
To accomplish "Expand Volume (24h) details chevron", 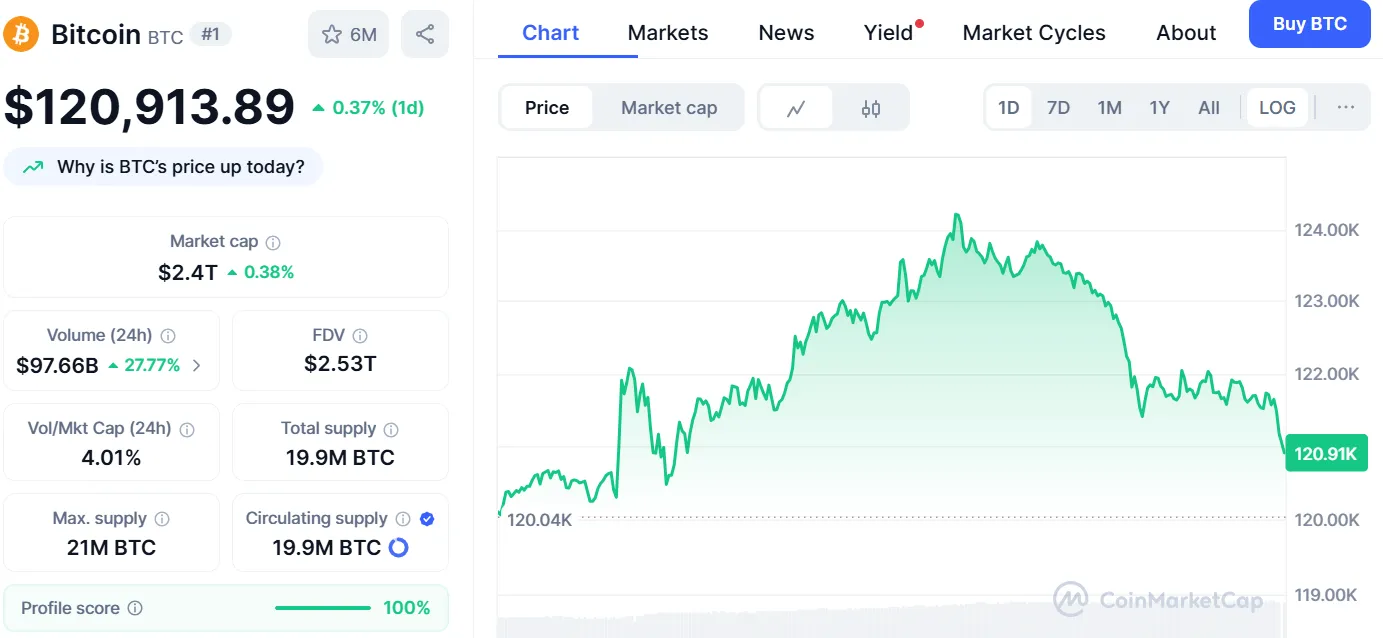I will point(196,366).
